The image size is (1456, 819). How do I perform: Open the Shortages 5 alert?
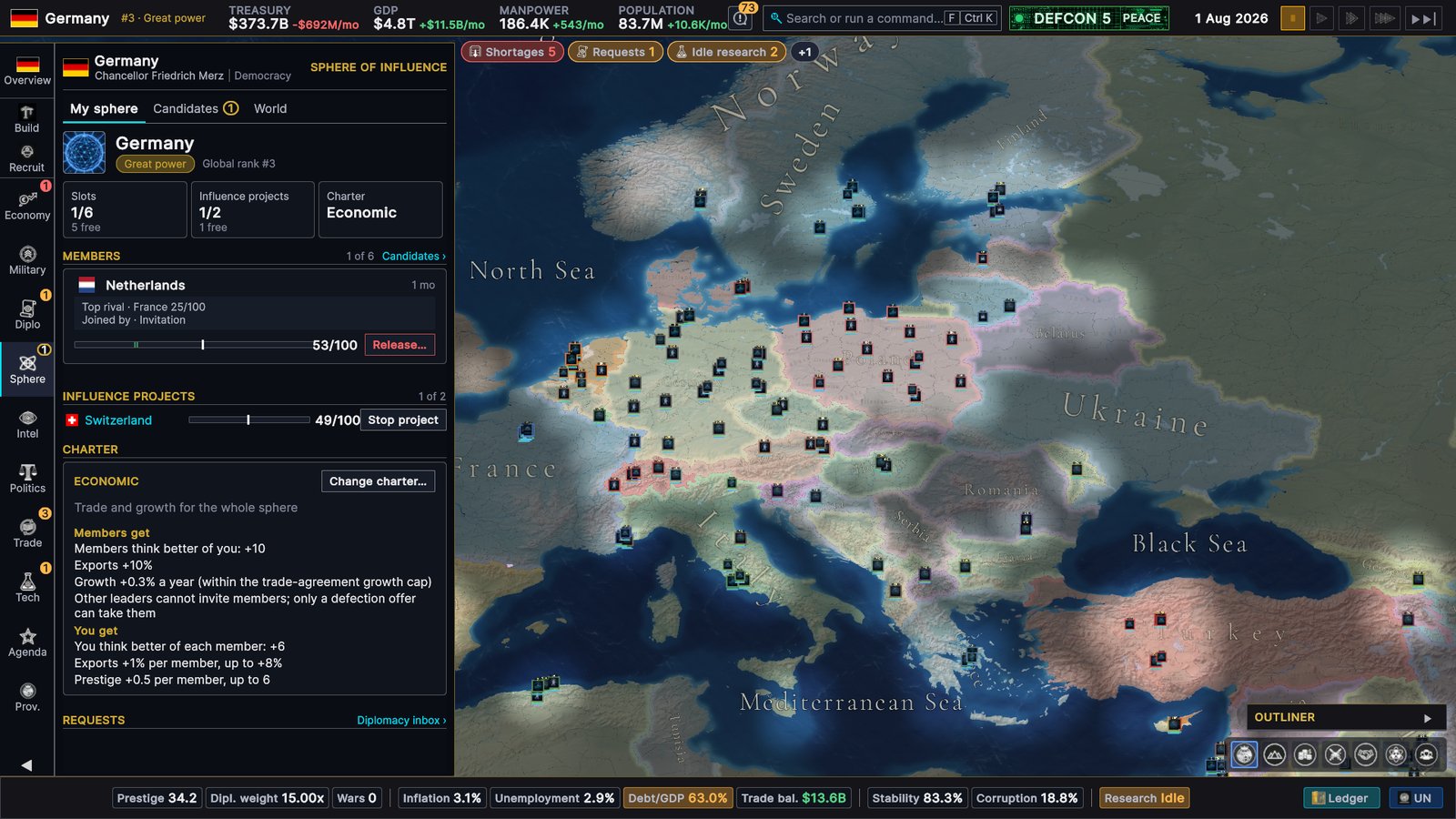pos(512,52)
